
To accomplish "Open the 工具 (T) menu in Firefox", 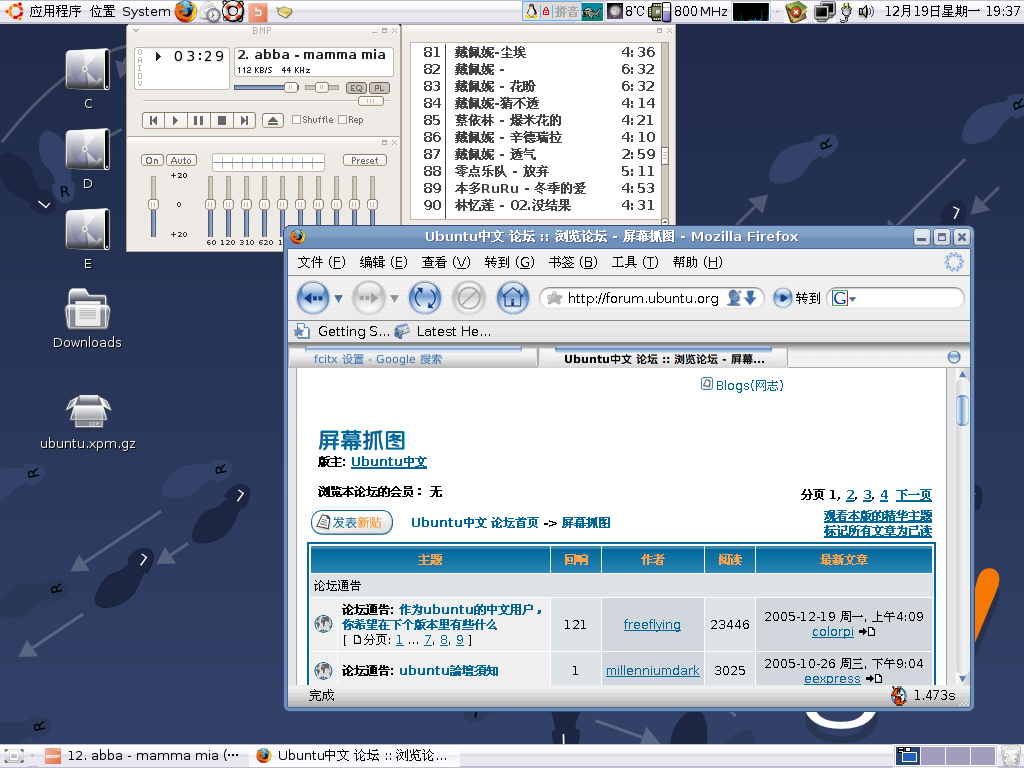I will coord(635,263).
